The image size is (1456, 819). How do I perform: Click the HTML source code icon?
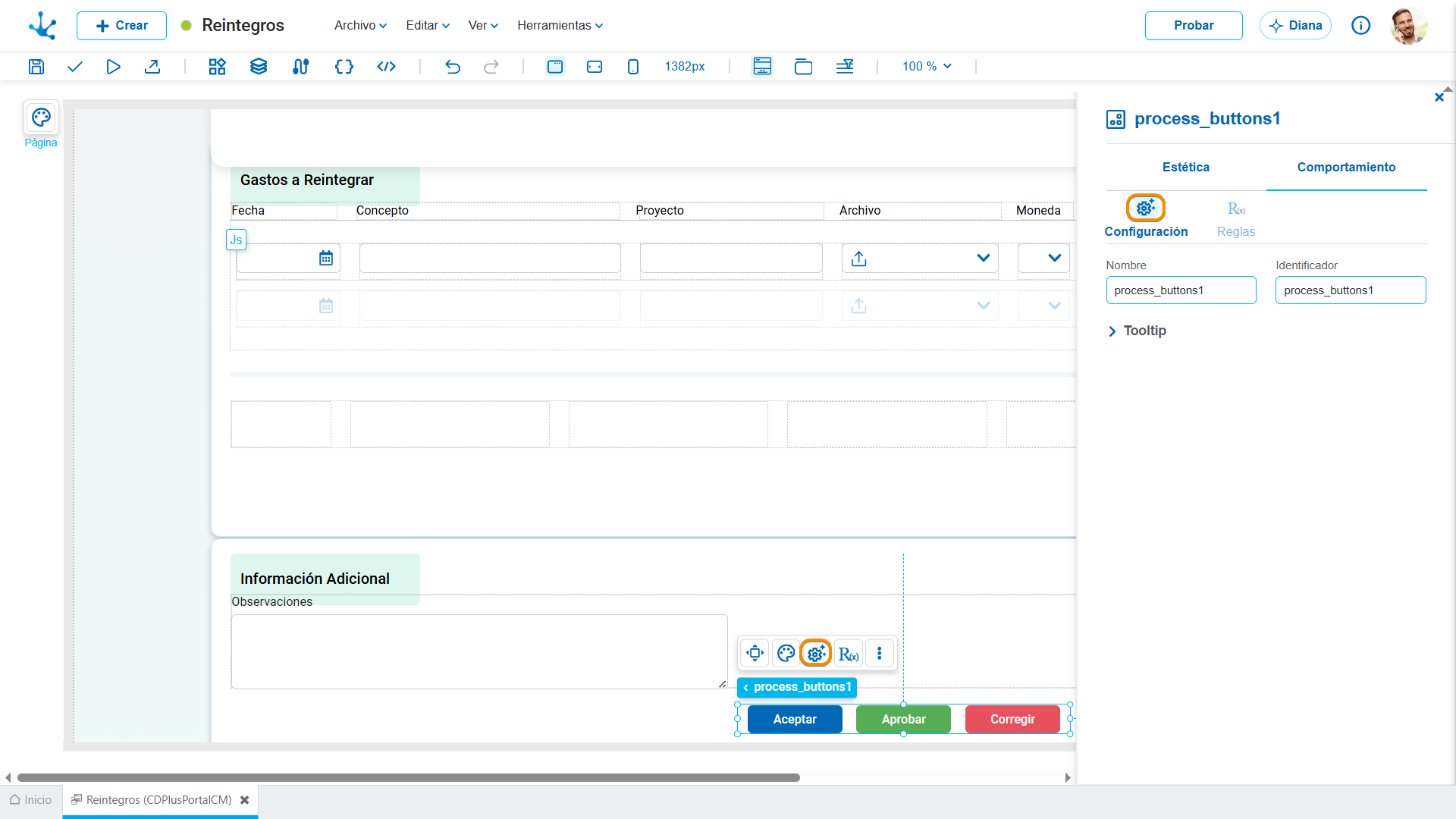[x=387, y=67]
